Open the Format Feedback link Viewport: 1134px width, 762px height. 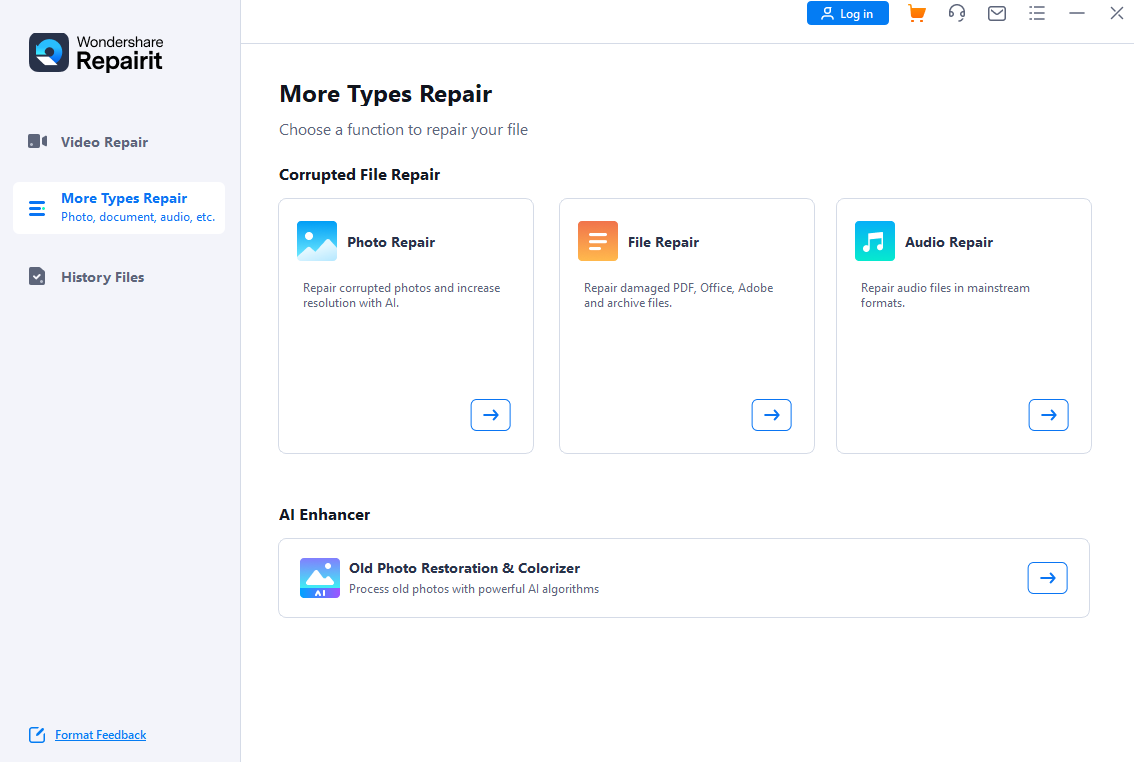pos(100,735)
